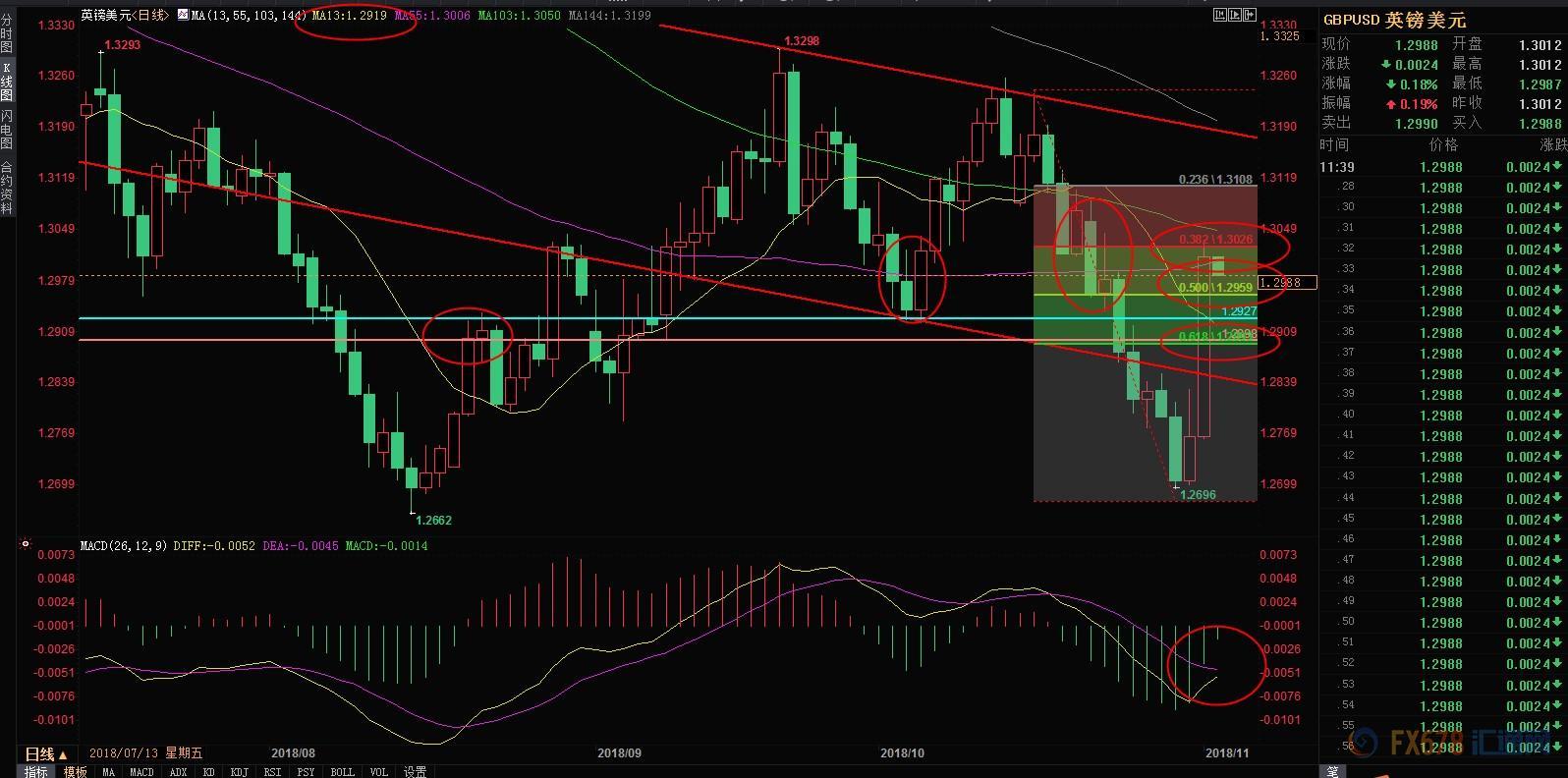This screenshot has width=1568, height=778.
Task: Click the MA(13,55,103,144) parameters label
Action: point(249,15)
